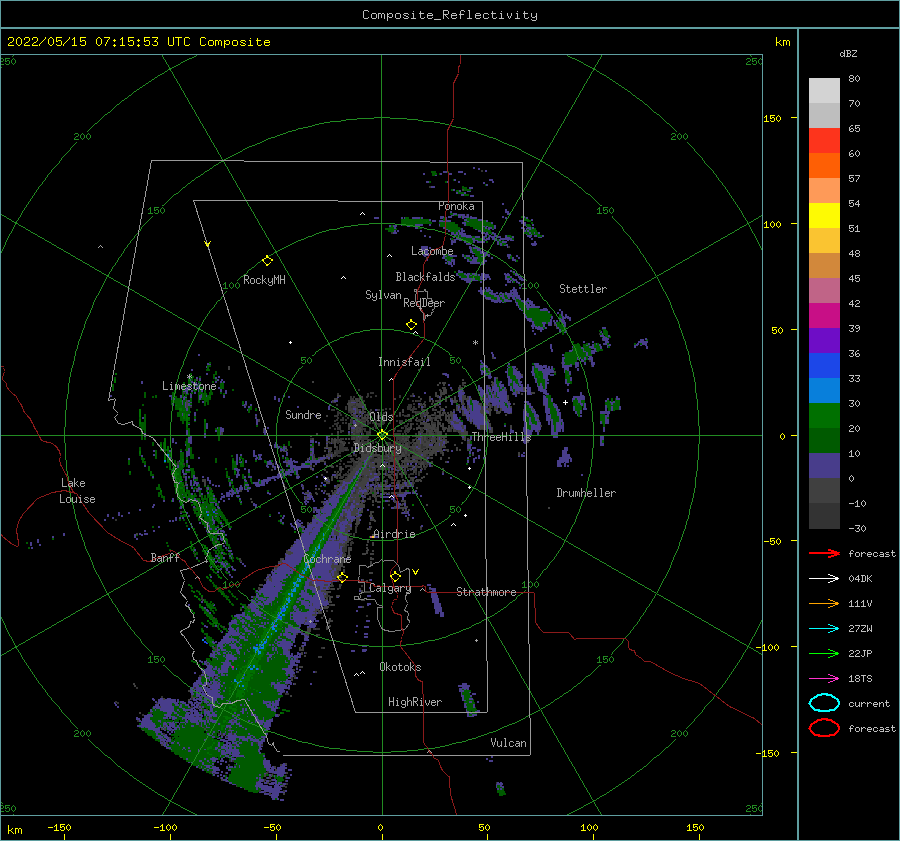The width and height of the screenshot is (900, 841).
Task: Click the Innisfail label
Action: pos(404,362)
